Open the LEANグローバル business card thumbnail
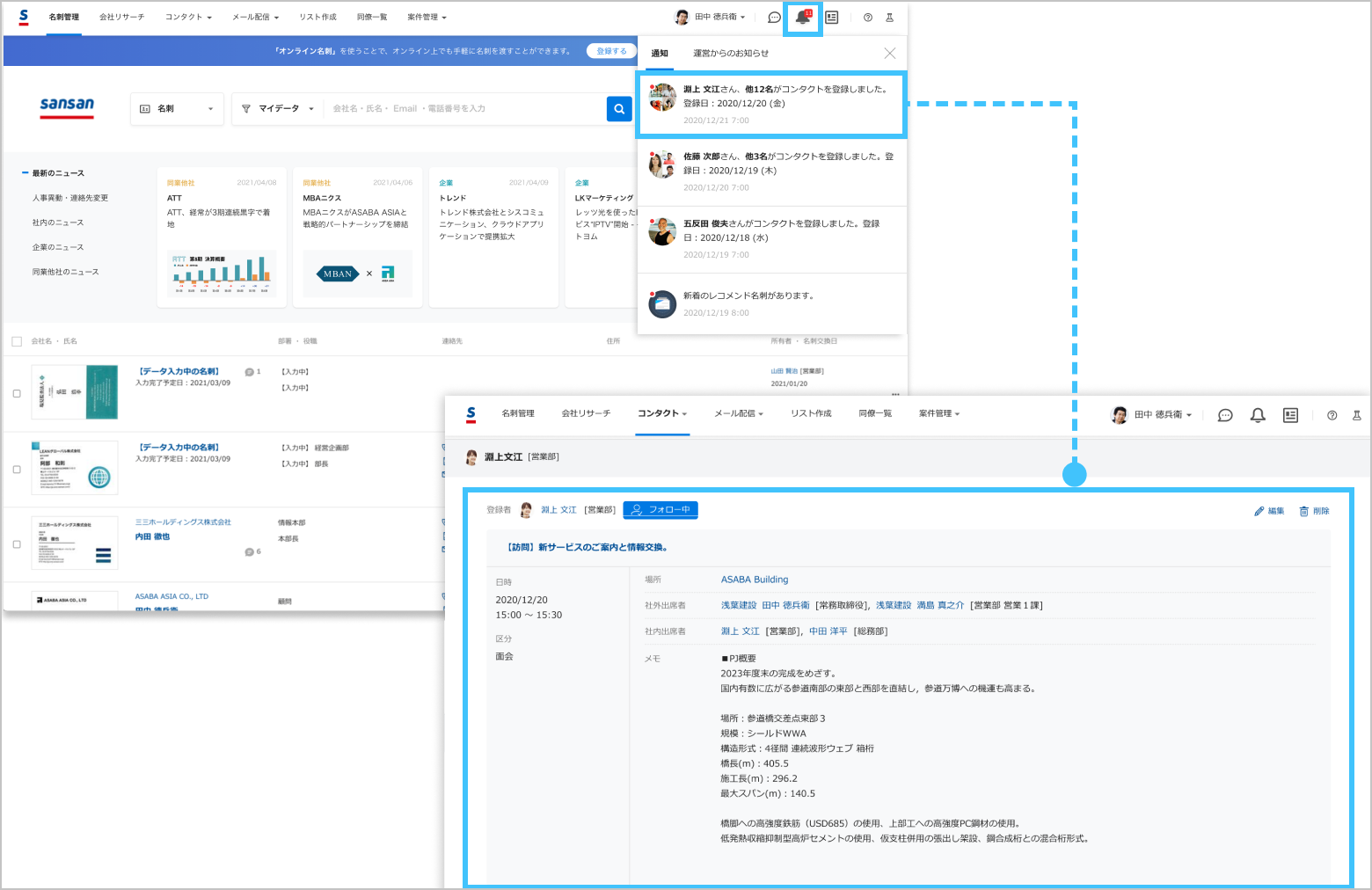This screenshot has width=1372, height=890. pos(75,468)
